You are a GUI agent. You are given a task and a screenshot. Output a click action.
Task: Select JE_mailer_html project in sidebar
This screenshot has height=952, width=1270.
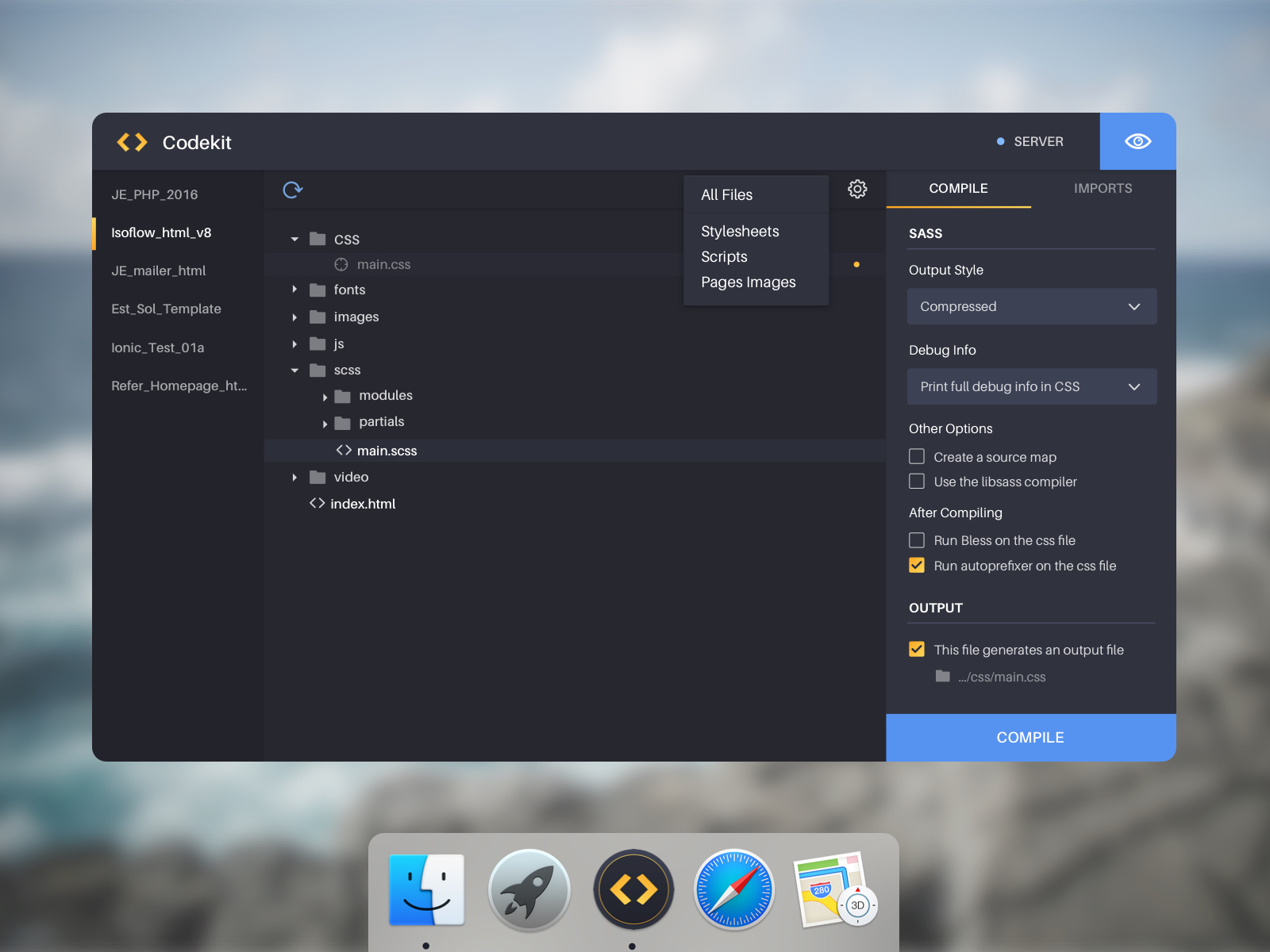[159, 271]
